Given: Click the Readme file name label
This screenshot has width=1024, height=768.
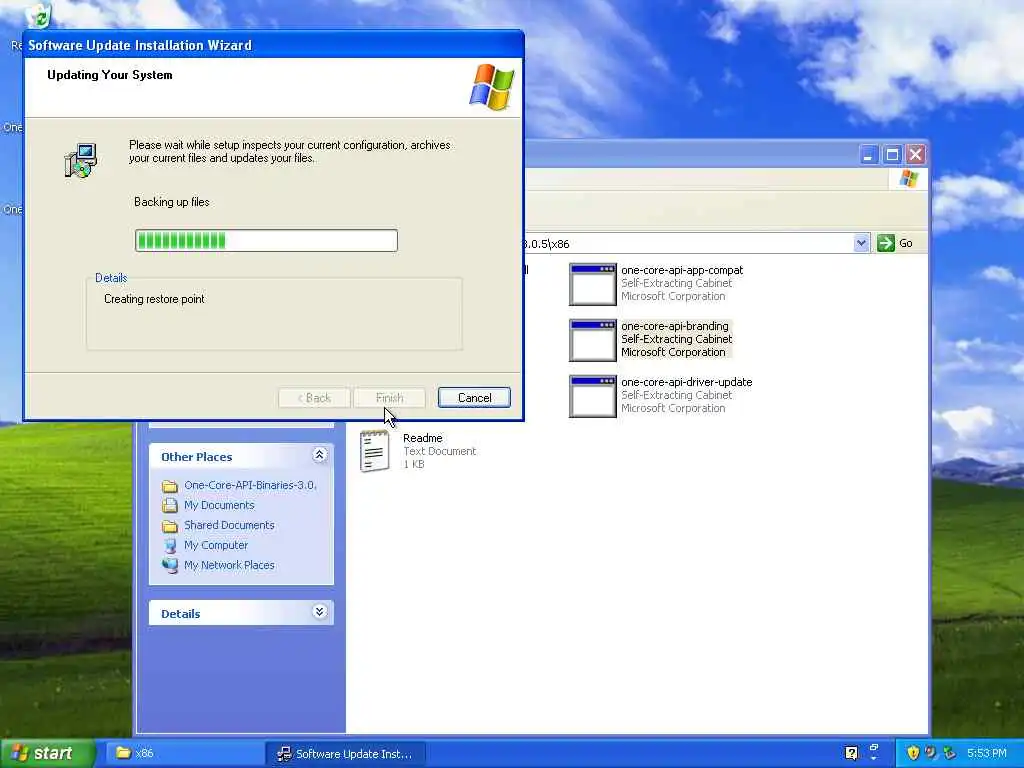Looking at the screenshot, I should point(423,438).
